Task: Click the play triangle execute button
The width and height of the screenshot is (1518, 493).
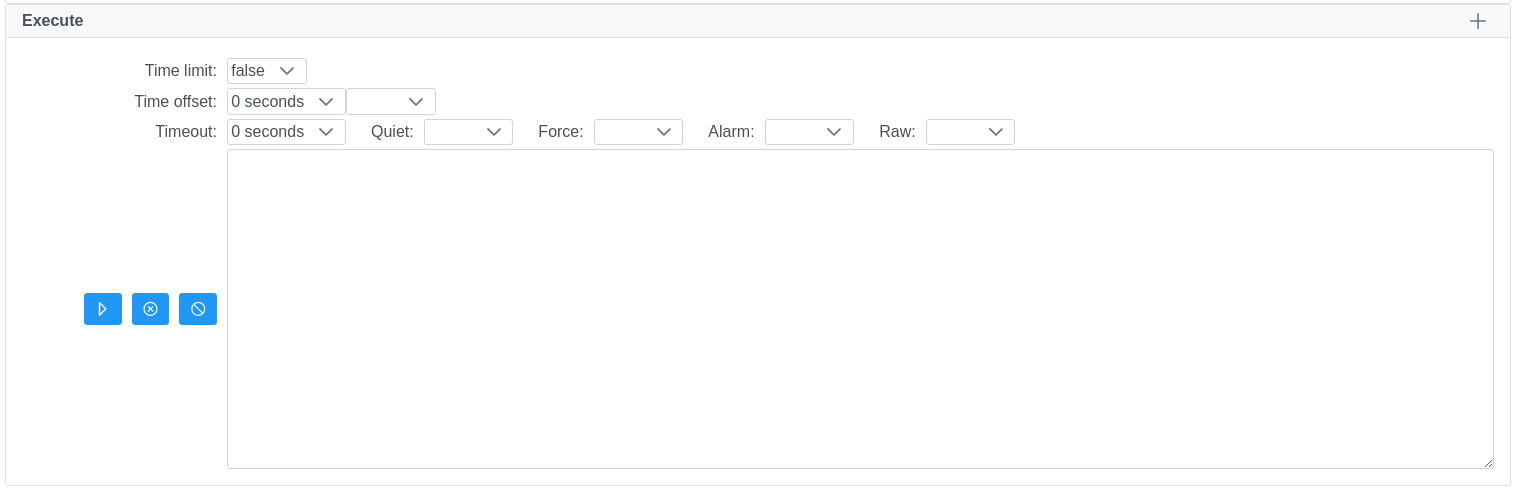Action: click(x=102, y=309)
